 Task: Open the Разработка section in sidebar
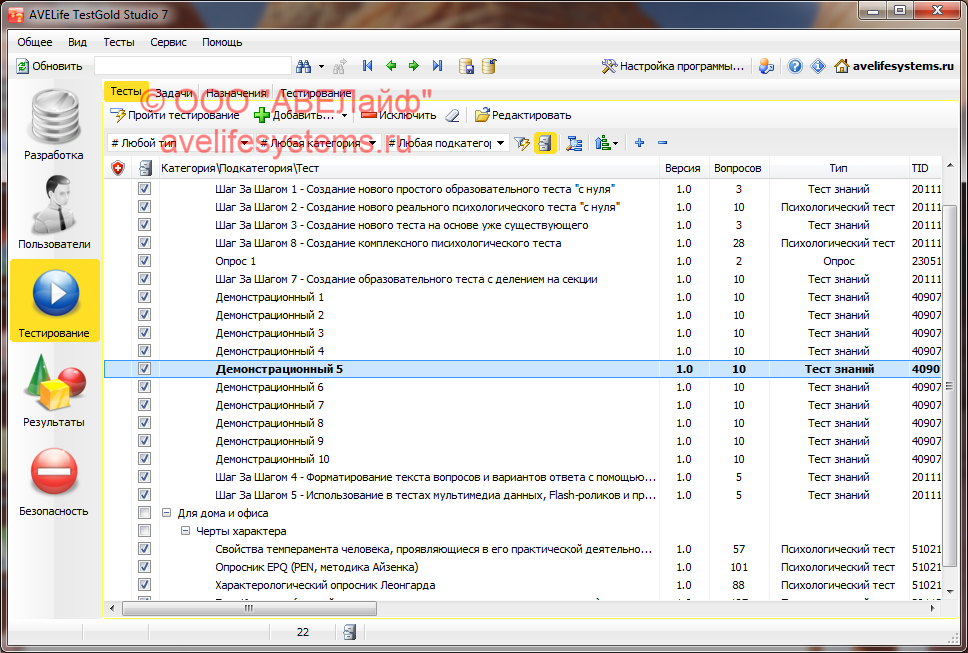pyautogui.click(x=54, y=126)
